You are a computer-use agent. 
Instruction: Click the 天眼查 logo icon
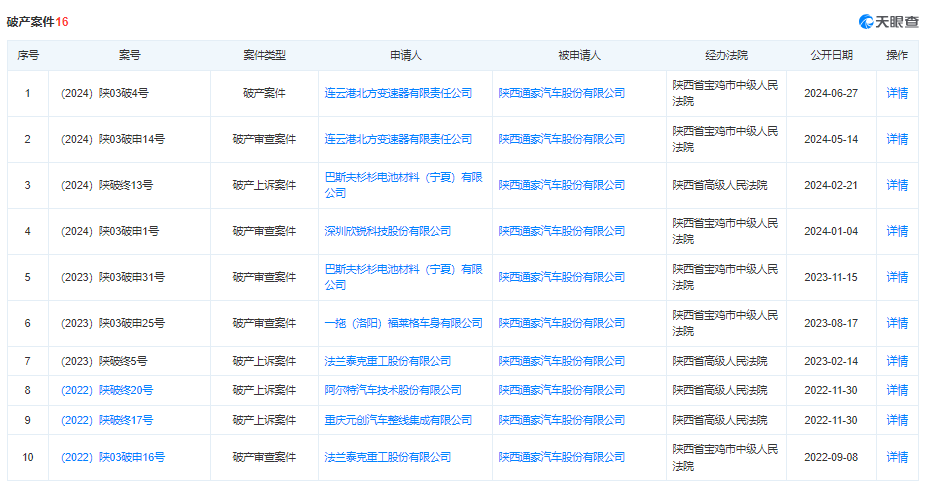point(866,22)
